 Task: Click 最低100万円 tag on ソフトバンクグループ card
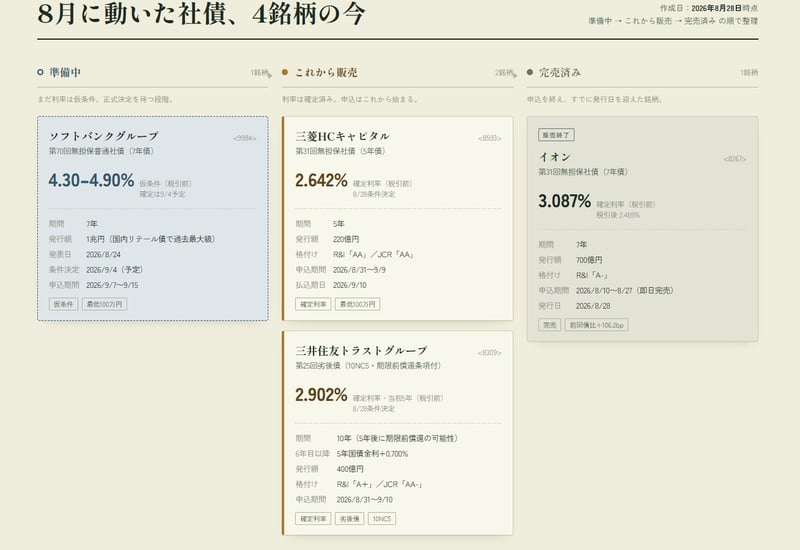104,304
